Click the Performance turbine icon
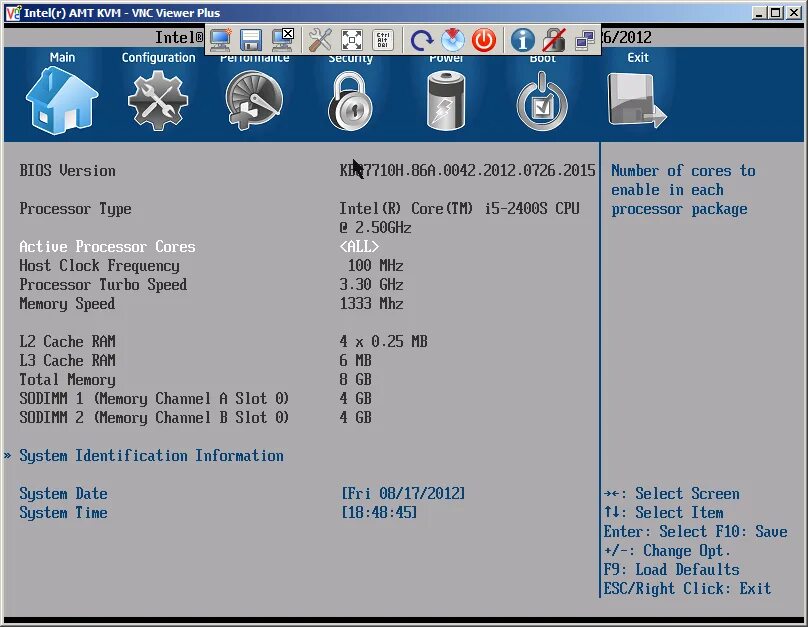The image size is (808, 627). (254, 100)
